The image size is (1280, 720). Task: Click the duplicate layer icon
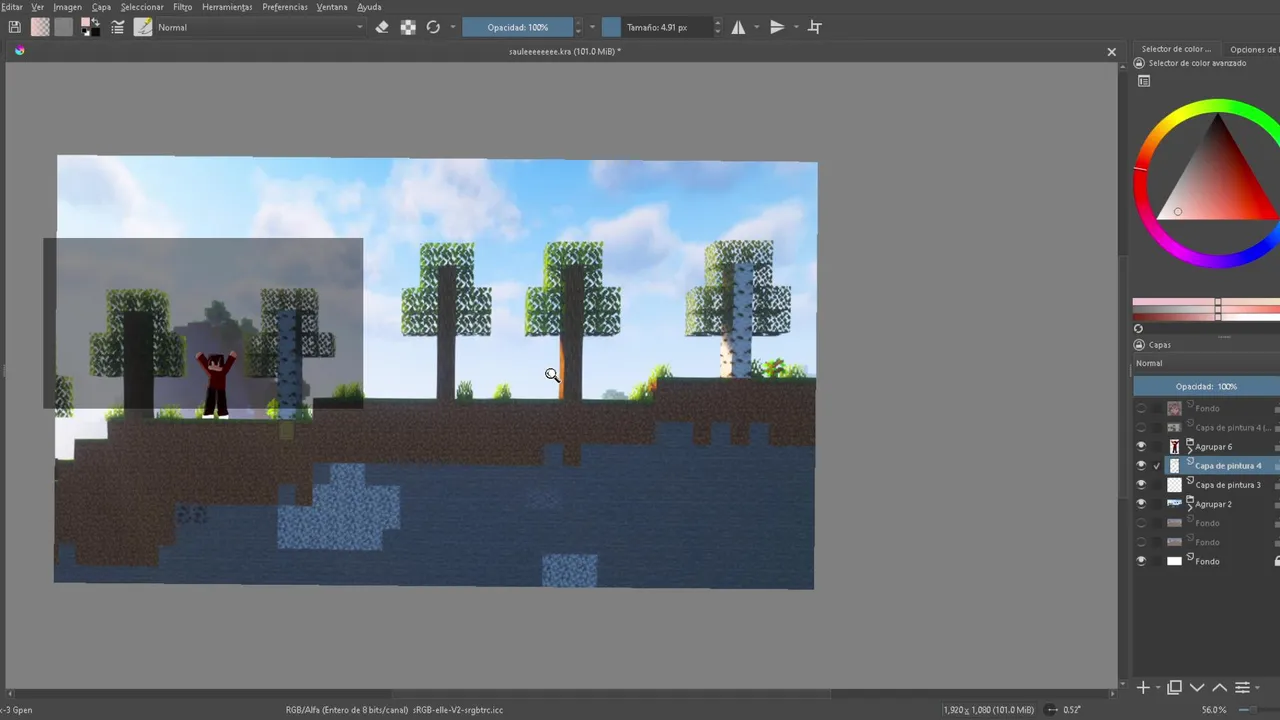point(1174,687)
